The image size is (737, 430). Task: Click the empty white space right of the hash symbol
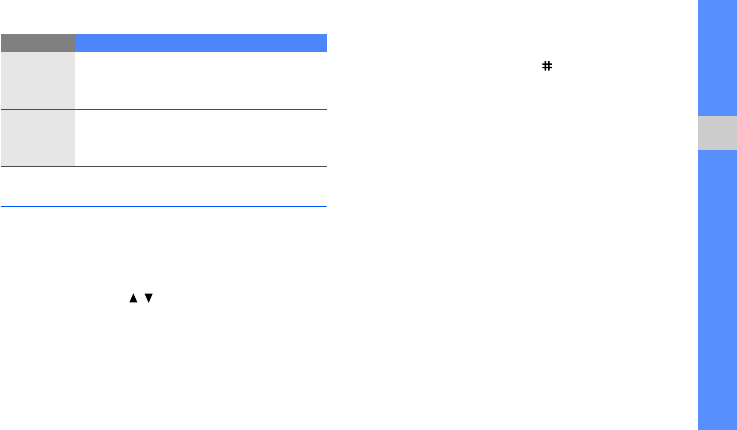(x=620, y=66)
